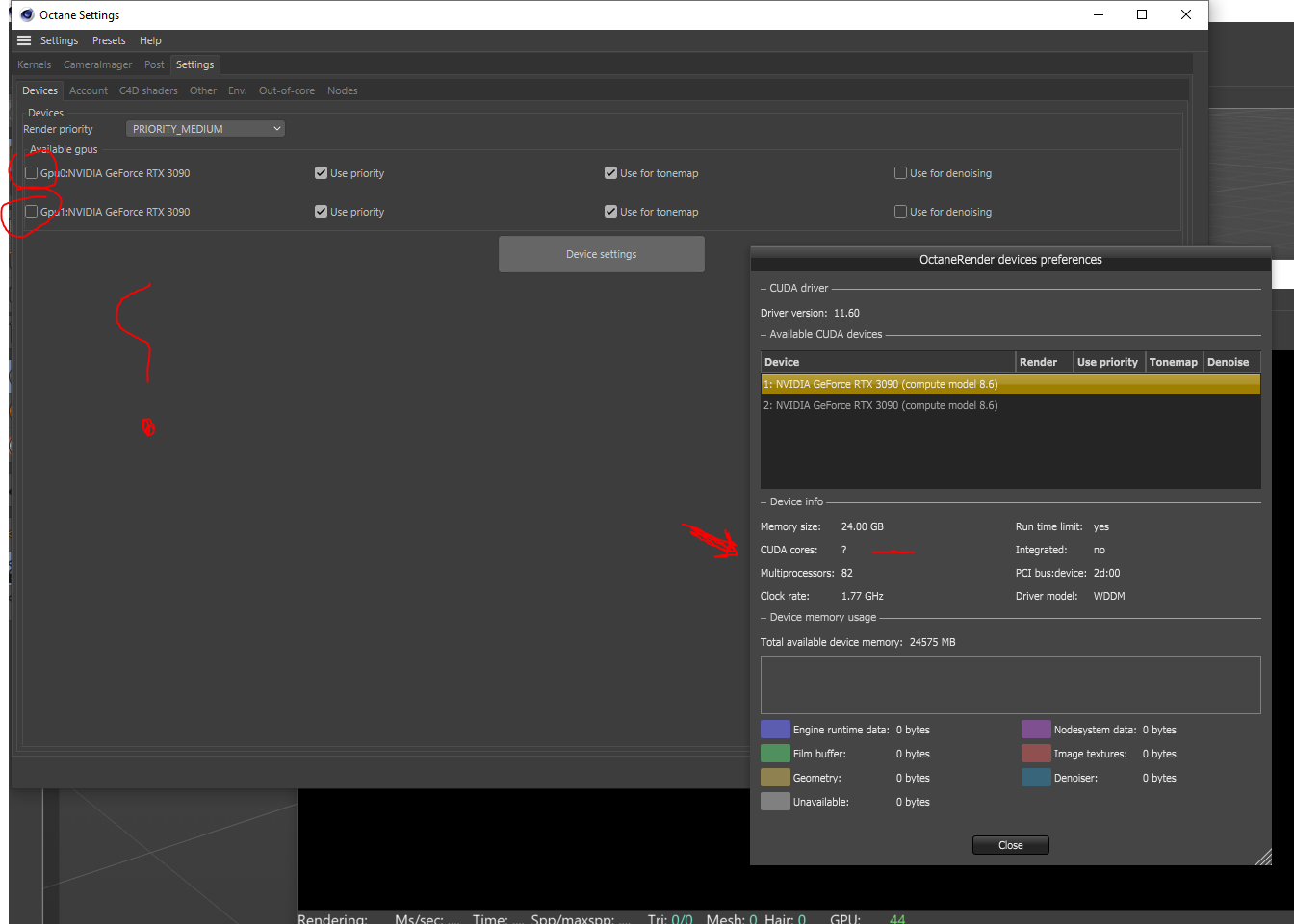
Task: Click the Unavailable color swatch
Action: click(775, 802)
